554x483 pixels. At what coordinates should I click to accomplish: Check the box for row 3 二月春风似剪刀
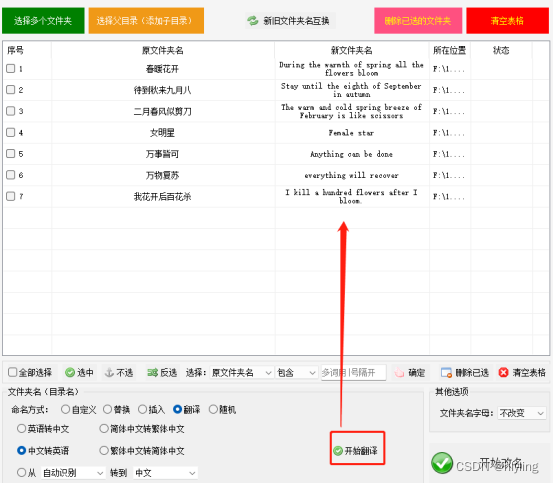coord(11,111)
